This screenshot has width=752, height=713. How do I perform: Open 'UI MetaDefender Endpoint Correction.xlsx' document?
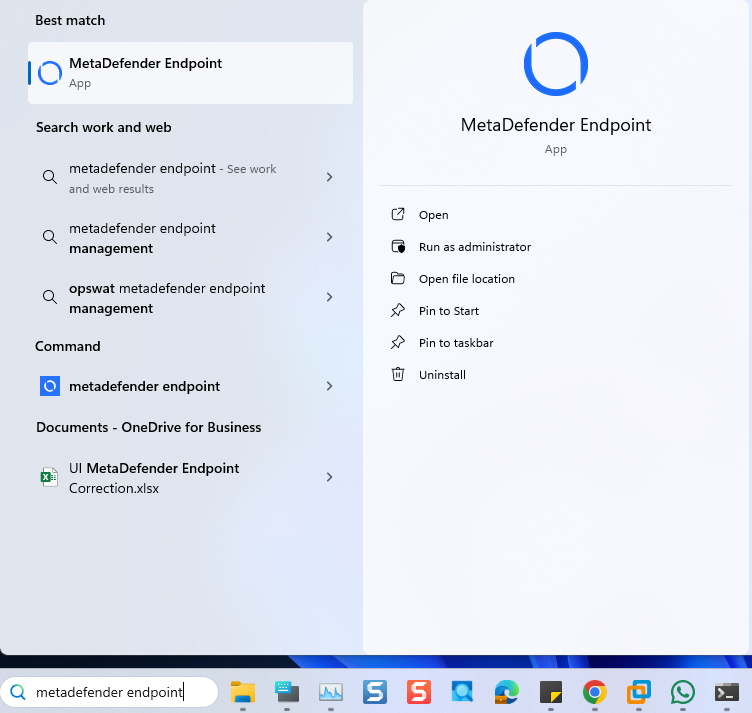click(x=190, y=478)
